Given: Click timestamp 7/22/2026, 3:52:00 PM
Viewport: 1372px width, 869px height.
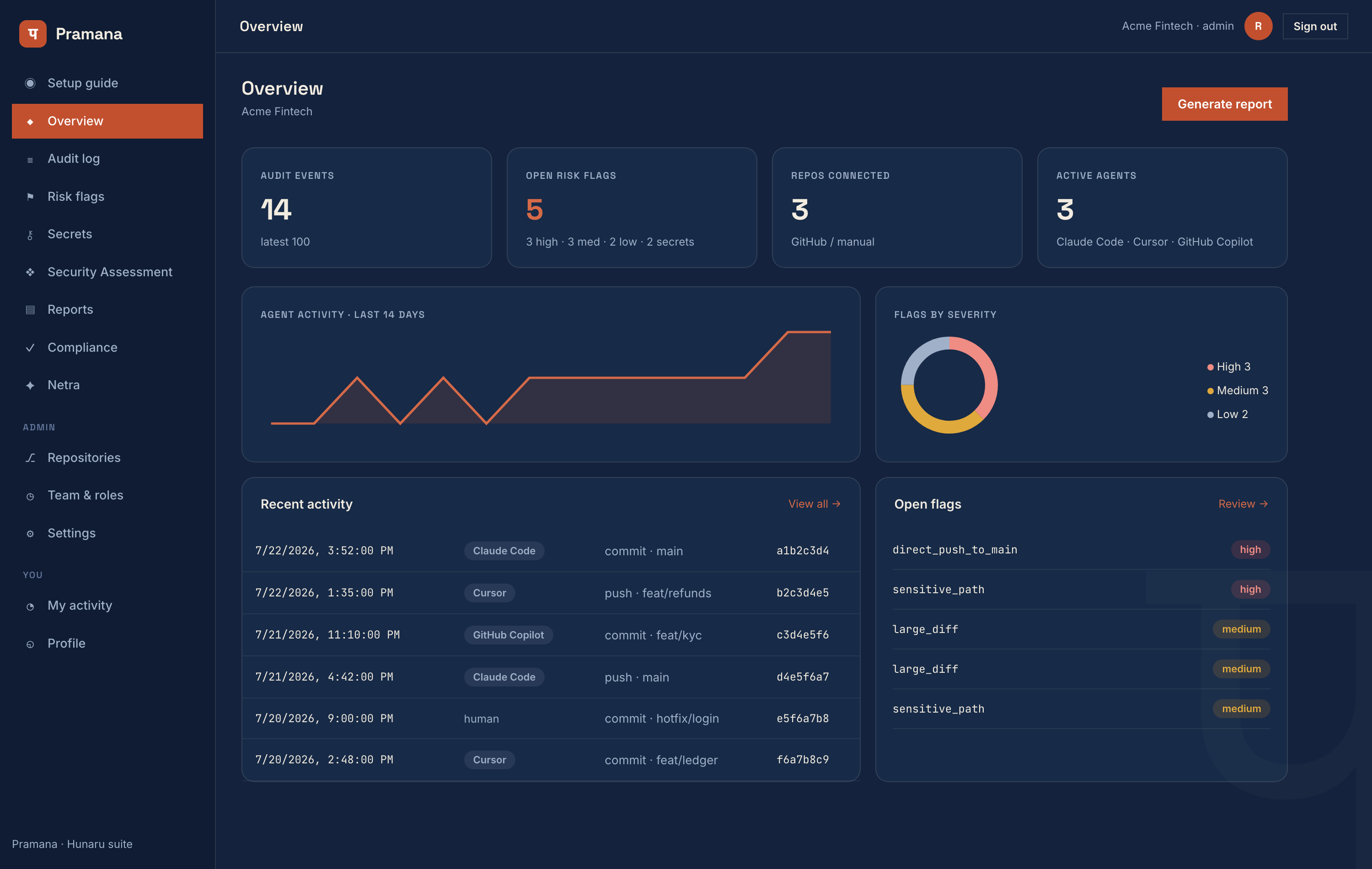Looking at the screenshot, I should (324, 551).
